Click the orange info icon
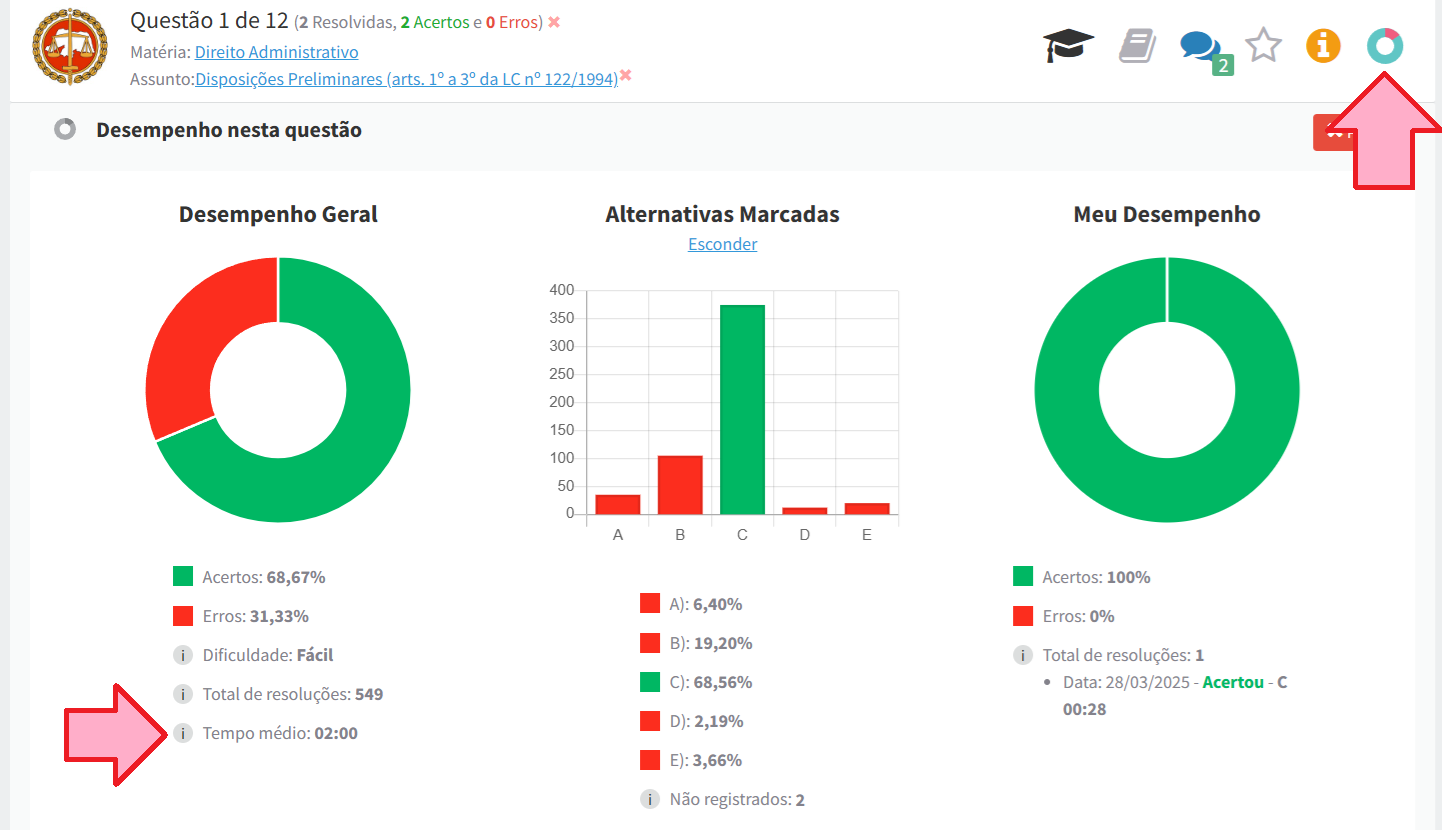The width and height of the screenshot is (1442, 830). [1323, 46]
